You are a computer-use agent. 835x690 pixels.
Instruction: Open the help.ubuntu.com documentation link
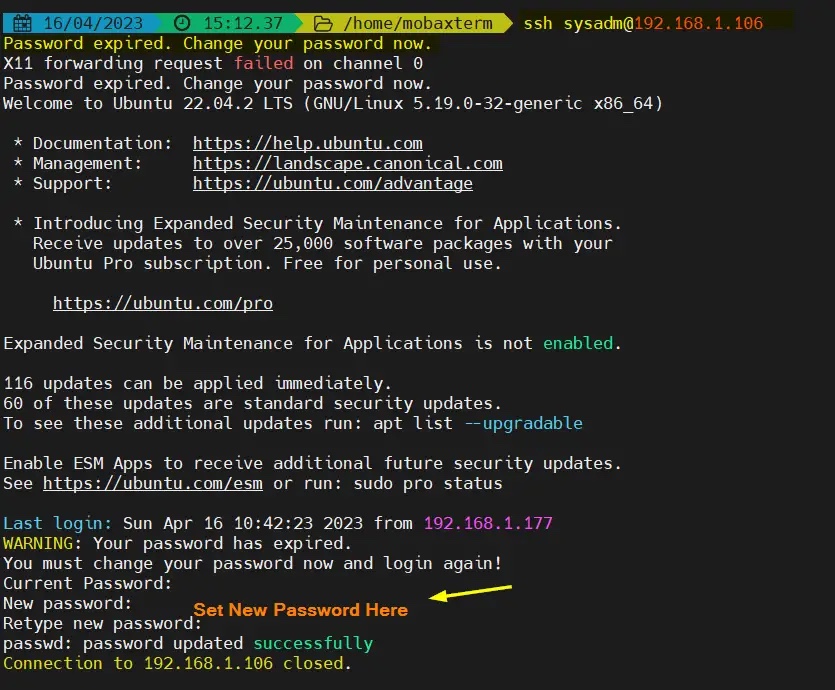click(x=307, y=143)
